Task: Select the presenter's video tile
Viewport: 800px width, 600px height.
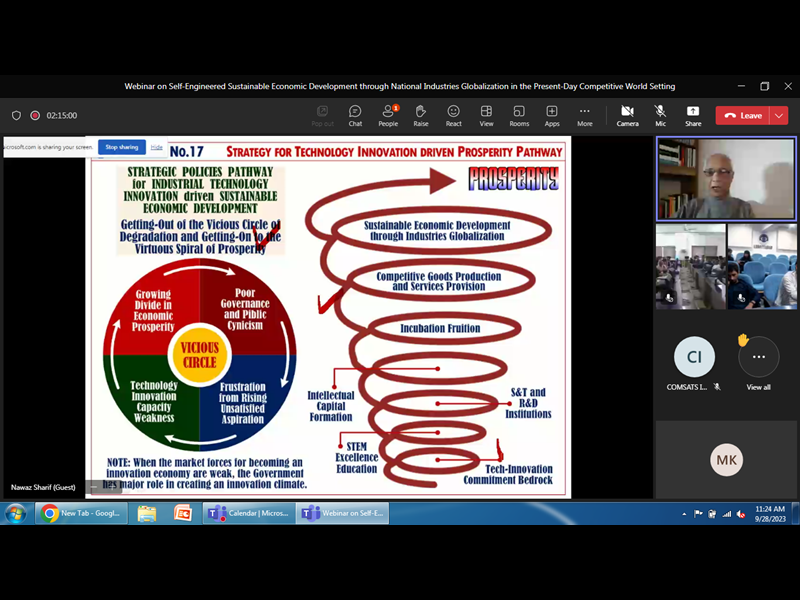Action: [x=726, y=179]
